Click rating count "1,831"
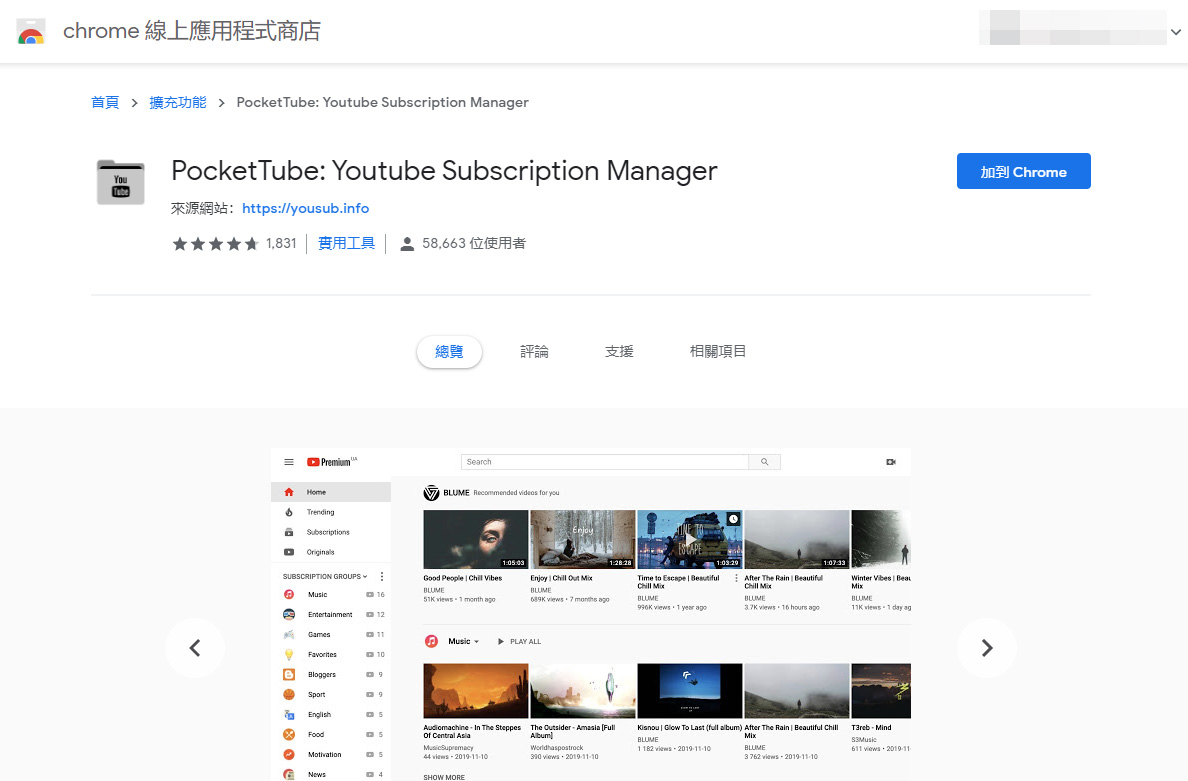This screenshot has width=1188, height=781. click(x=281, y=244)
